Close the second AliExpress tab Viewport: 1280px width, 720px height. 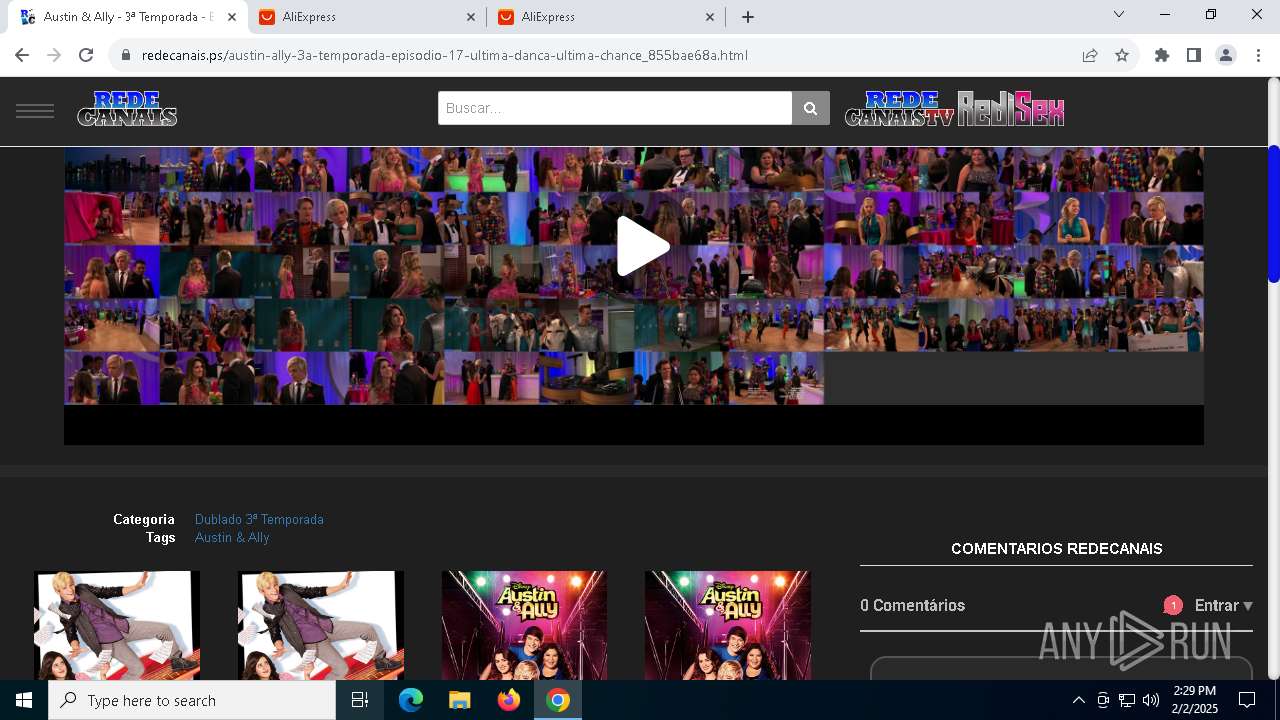click(710, 17)
